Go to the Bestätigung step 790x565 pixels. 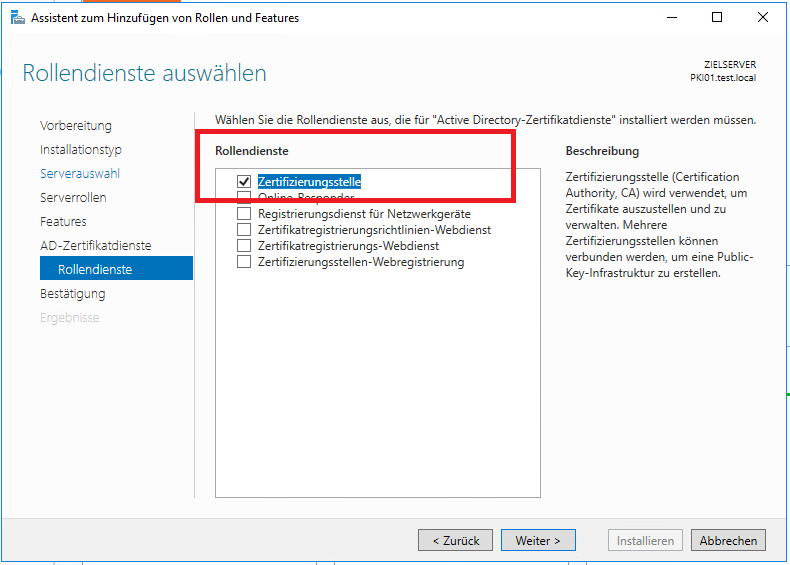72,294
